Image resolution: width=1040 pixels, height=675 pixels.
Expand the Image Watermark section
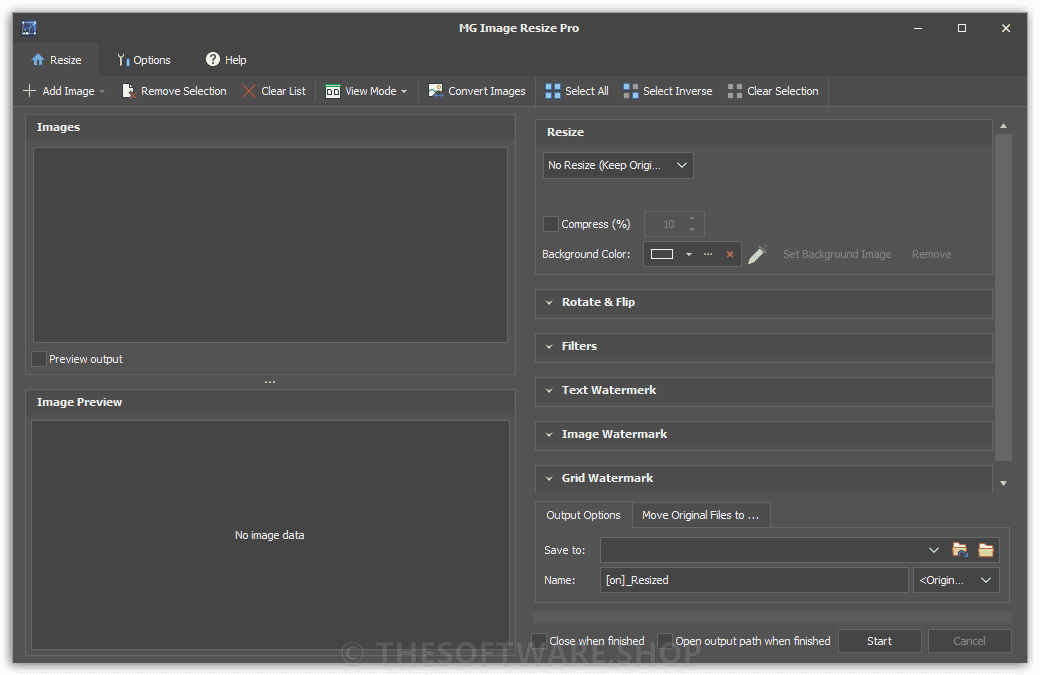[x=763, y=434]
